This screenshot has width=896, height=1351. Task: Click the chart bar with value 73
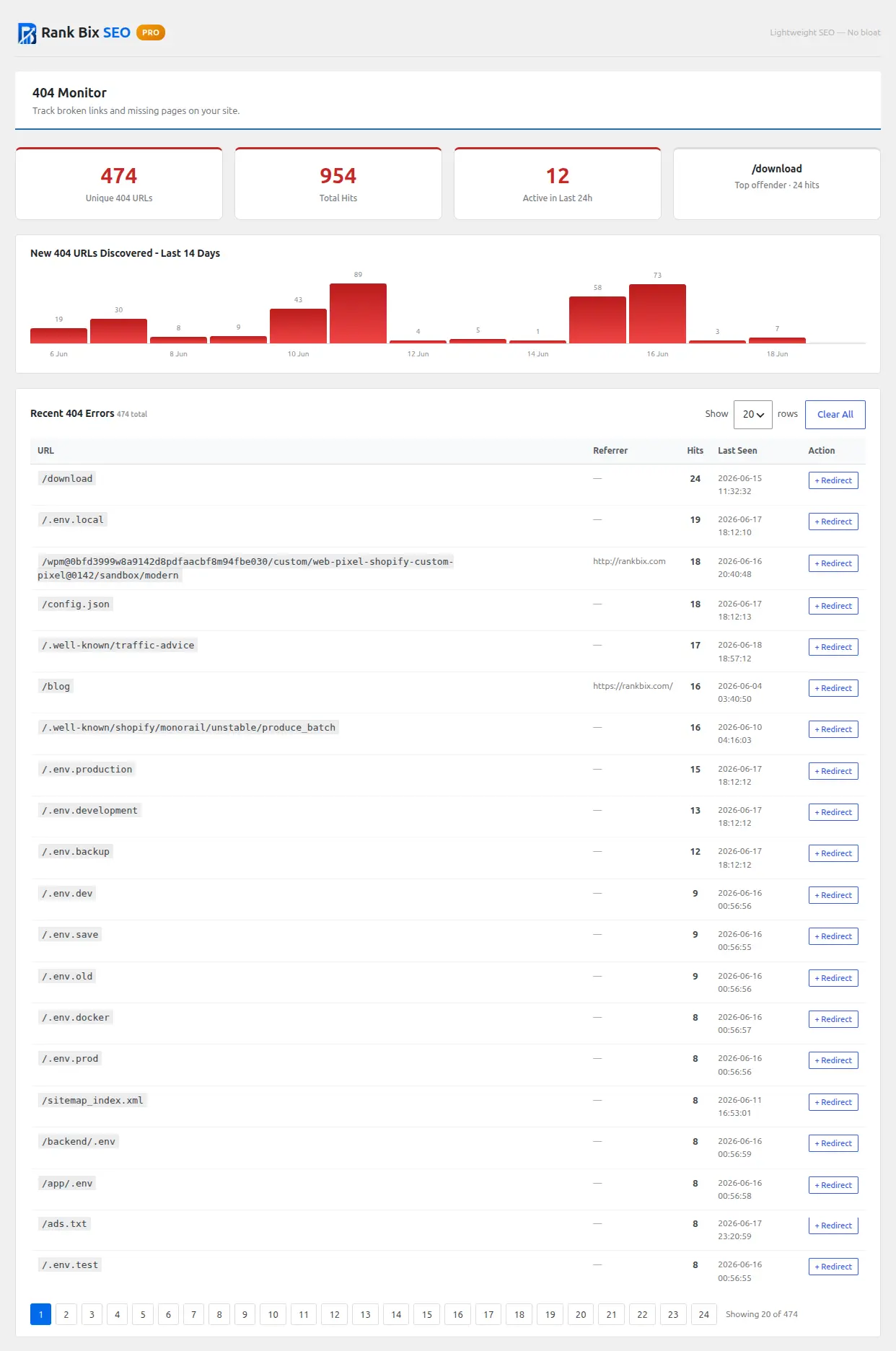pos(657,314)
